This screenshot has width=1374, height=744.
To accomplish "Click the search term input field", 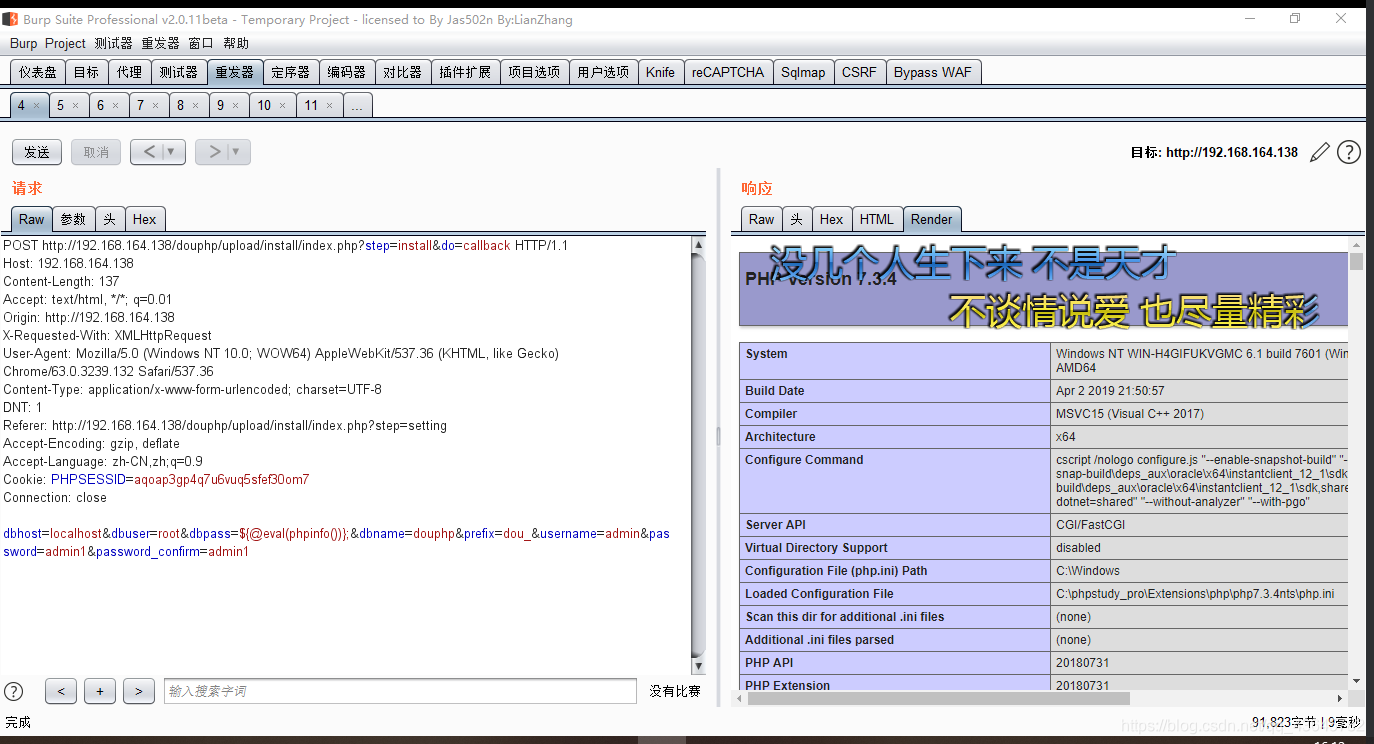I will tap(400, 691).
